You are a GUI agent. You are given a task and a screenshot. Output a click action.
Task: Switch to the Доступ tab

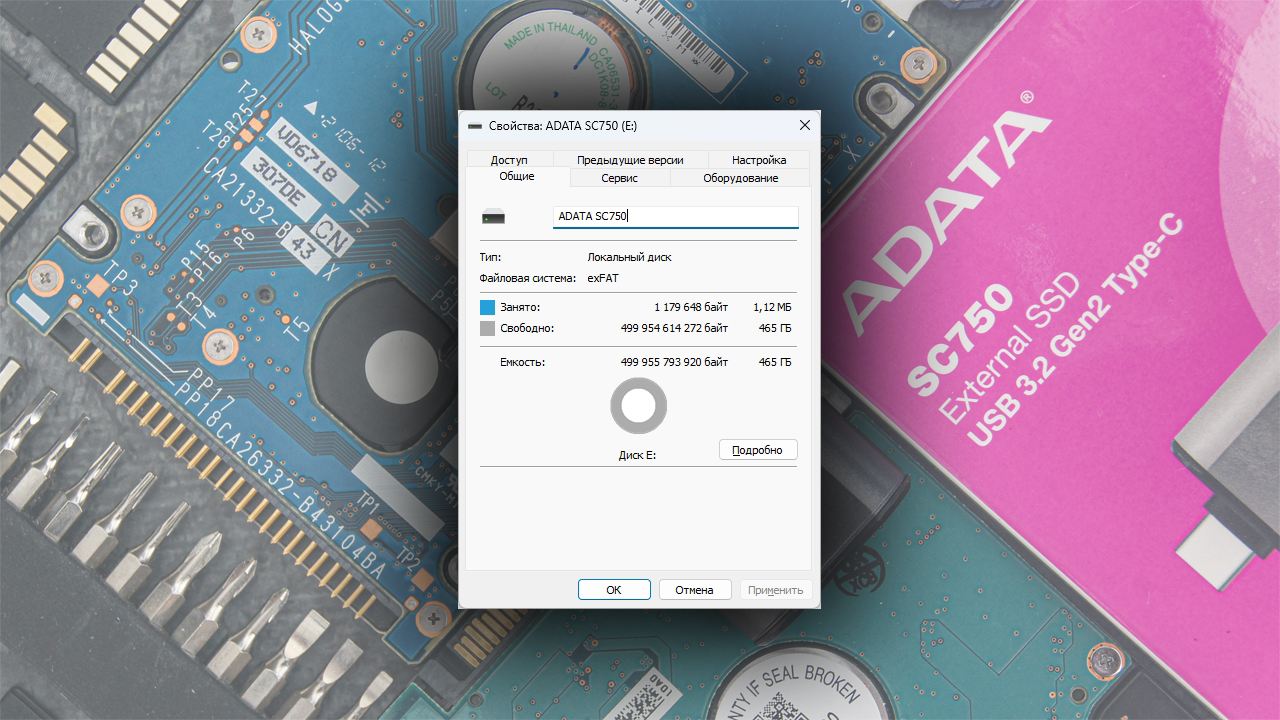pyautogui.click(x=509, y=160)
